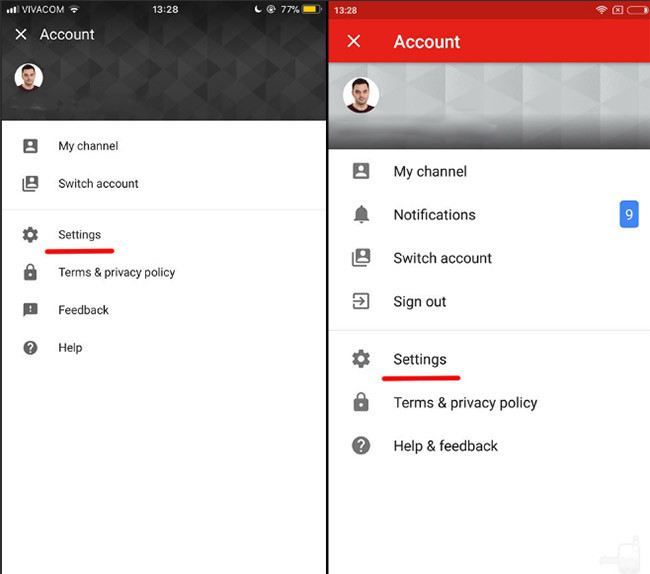Open the Terms & privacy policy label on the red-header screen
Viewport: 650px width, 574px height.
tap(465, 403)
